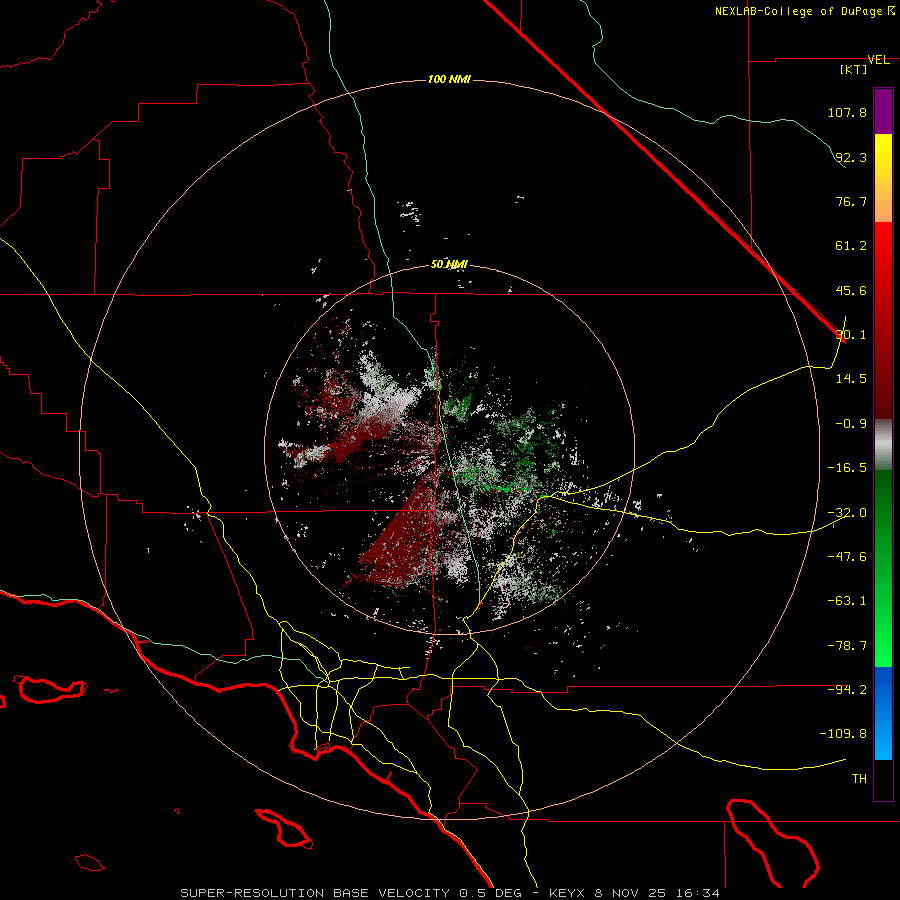Pick the purple segment of the velocity scale
The image size is (900, 900).
pos(883,111)
